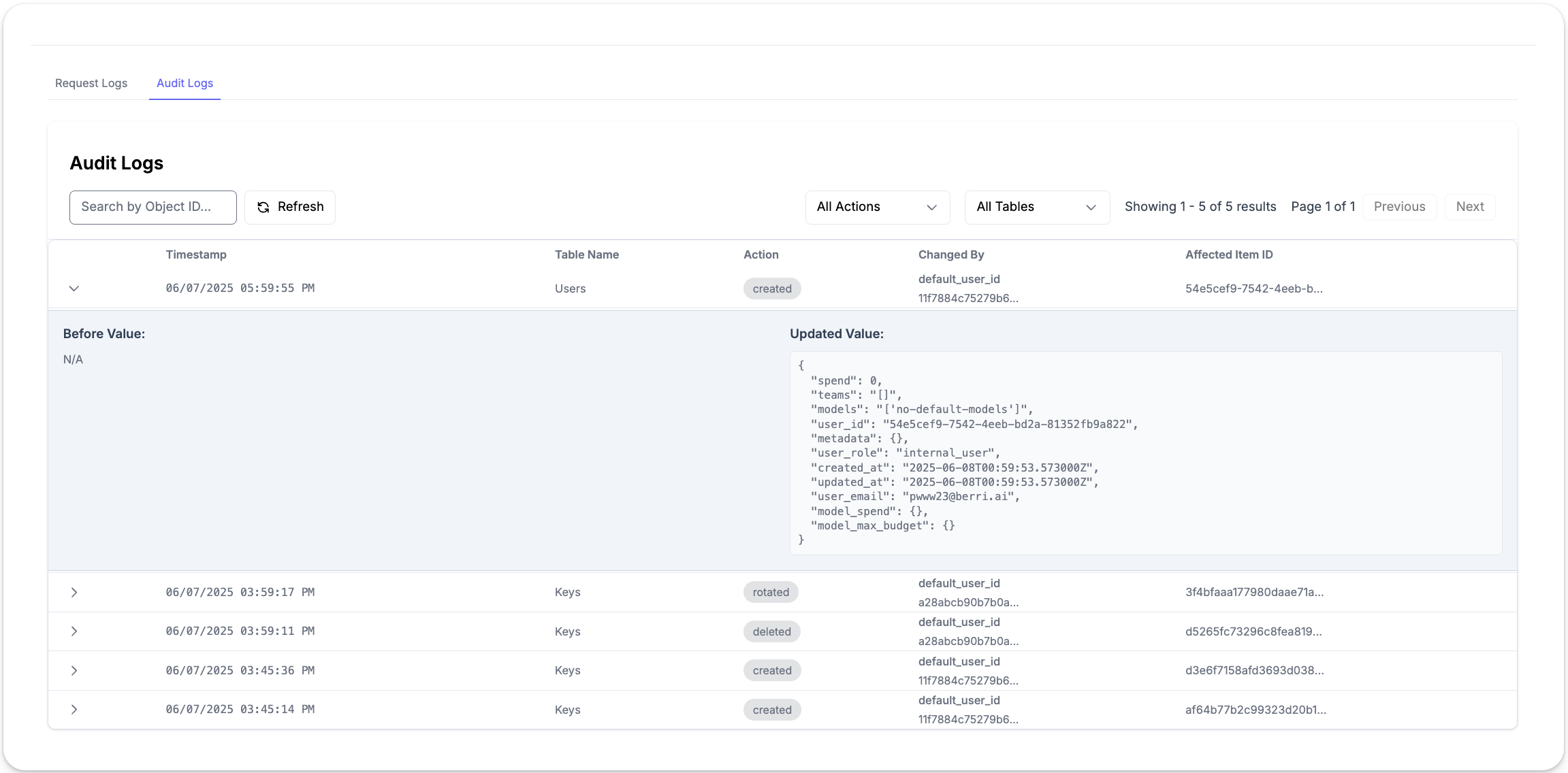Switch to the Request Logs tab
The height and width of the screenshot is (773, 1568).
[x=91, y=83]
